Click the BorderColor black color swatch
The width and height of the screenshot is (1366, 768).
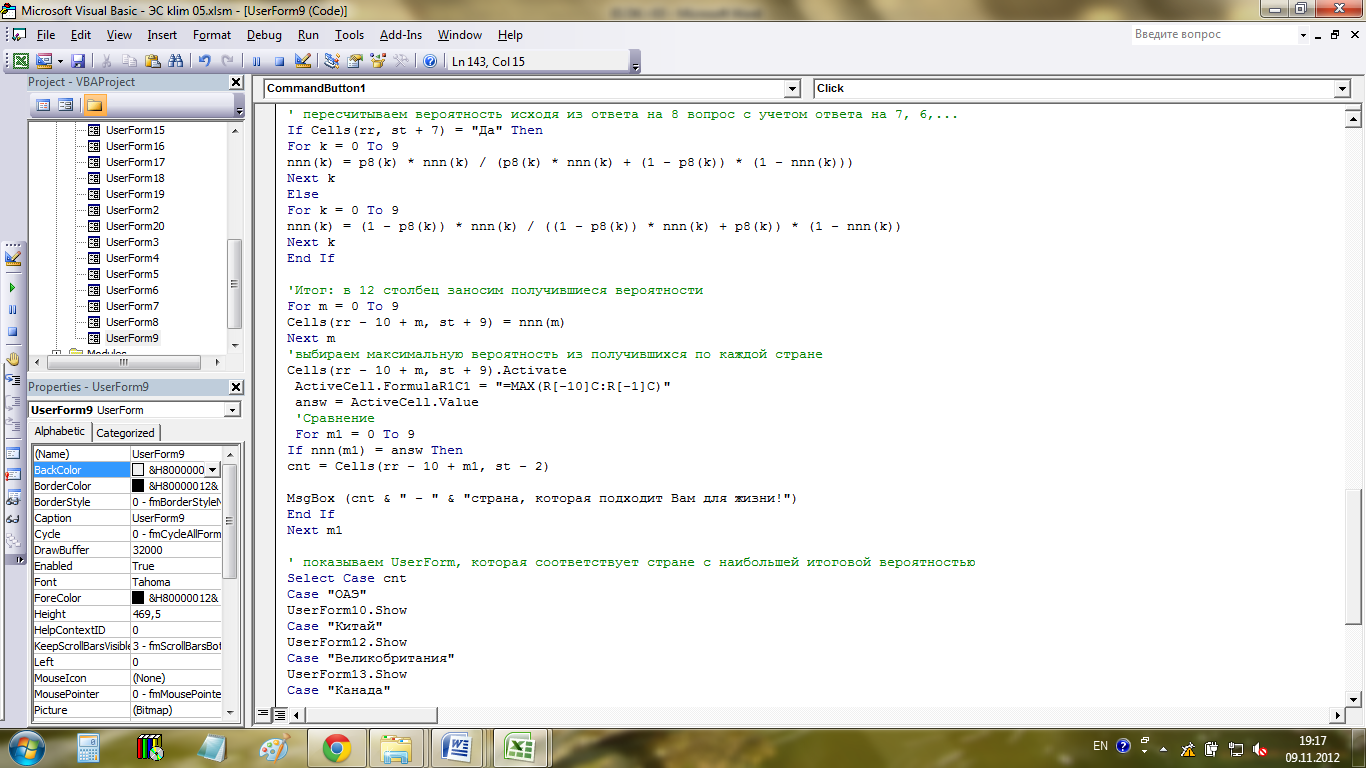(x=138, y=486)
